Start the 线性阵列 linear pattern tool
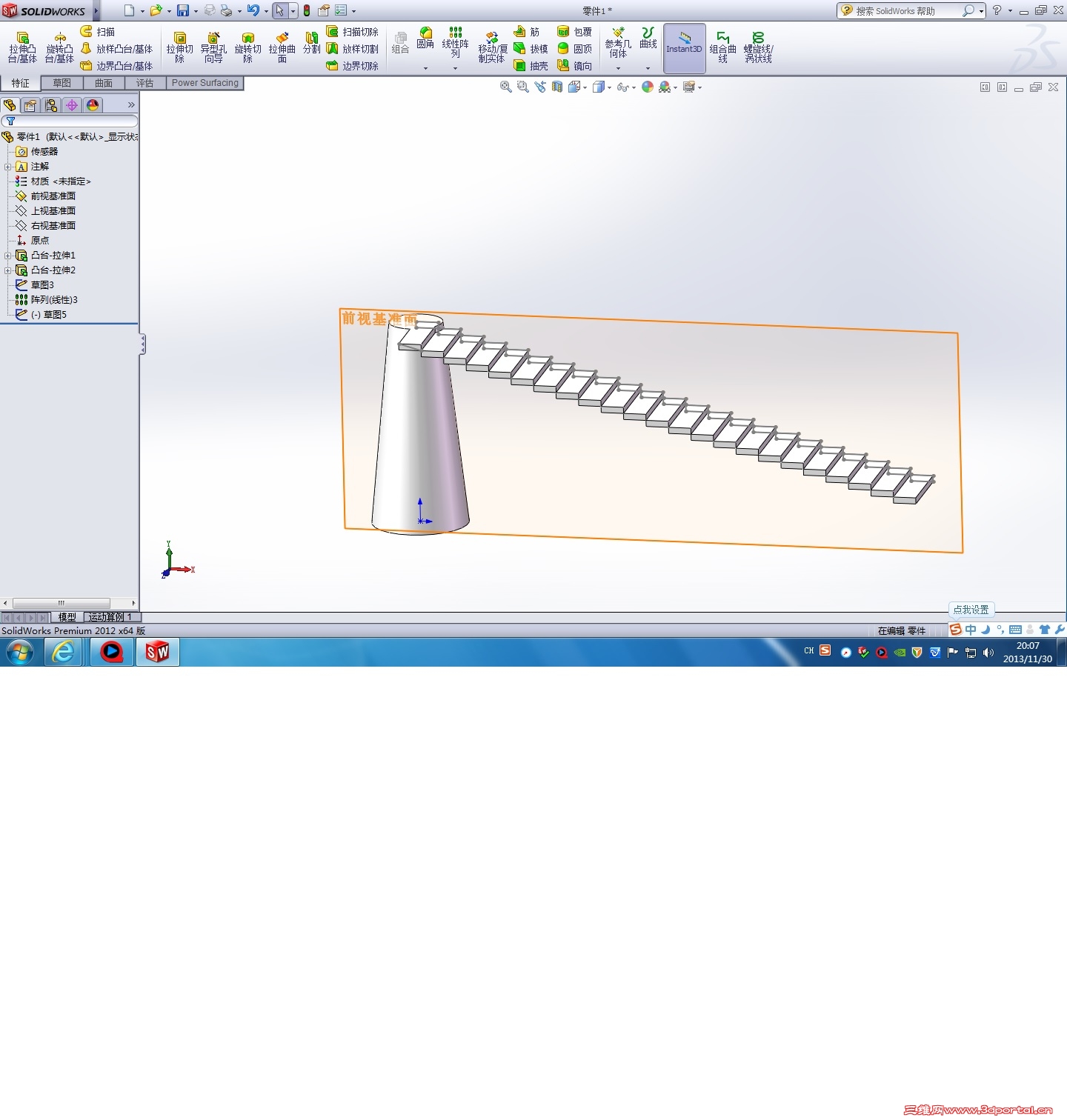1067x1120 pixels. [455, 42]
